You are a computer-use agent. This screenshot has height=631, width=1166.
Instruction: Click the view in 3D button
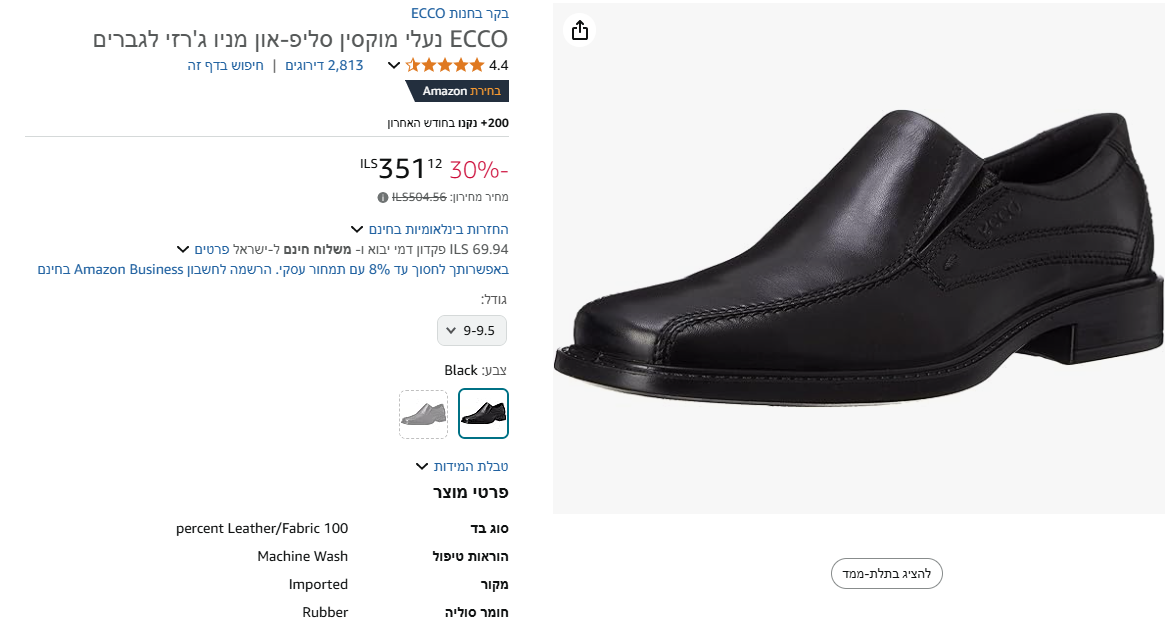886,573
